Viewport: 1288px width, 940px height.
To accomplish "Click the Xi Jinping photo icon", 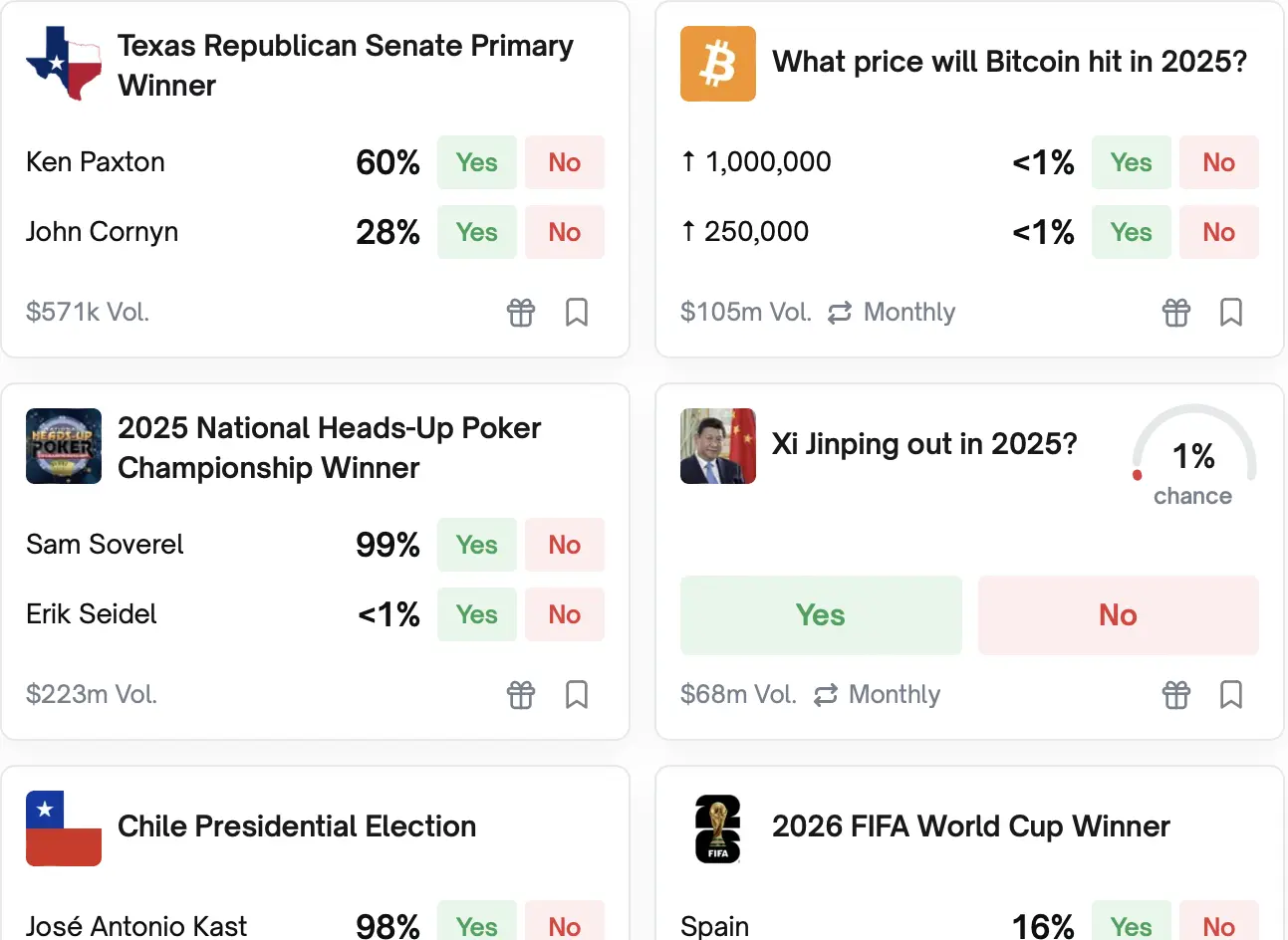I will coord(717,445).
